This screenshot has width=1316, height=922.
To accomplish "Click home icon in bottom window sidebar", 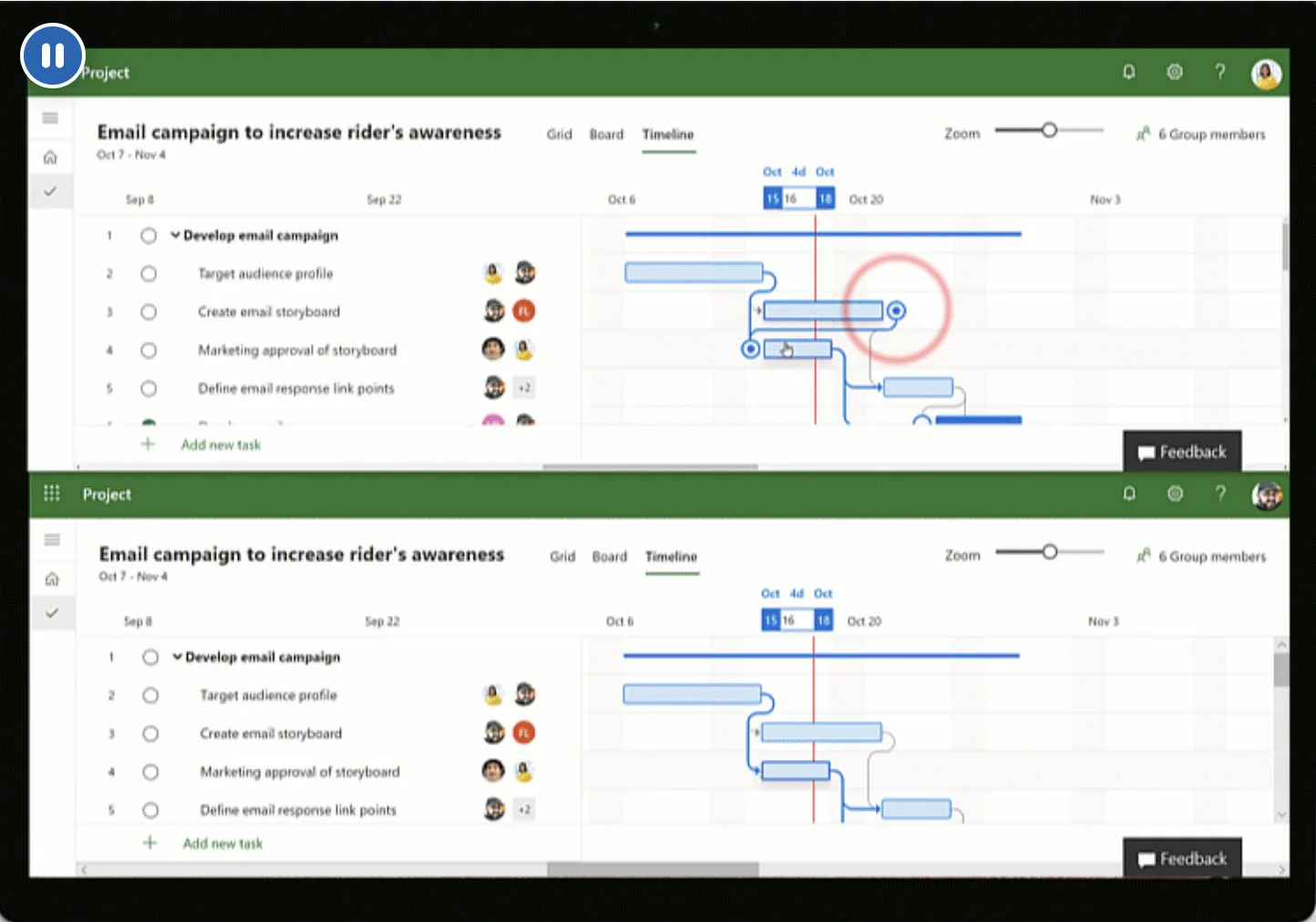I will [52, 579].
